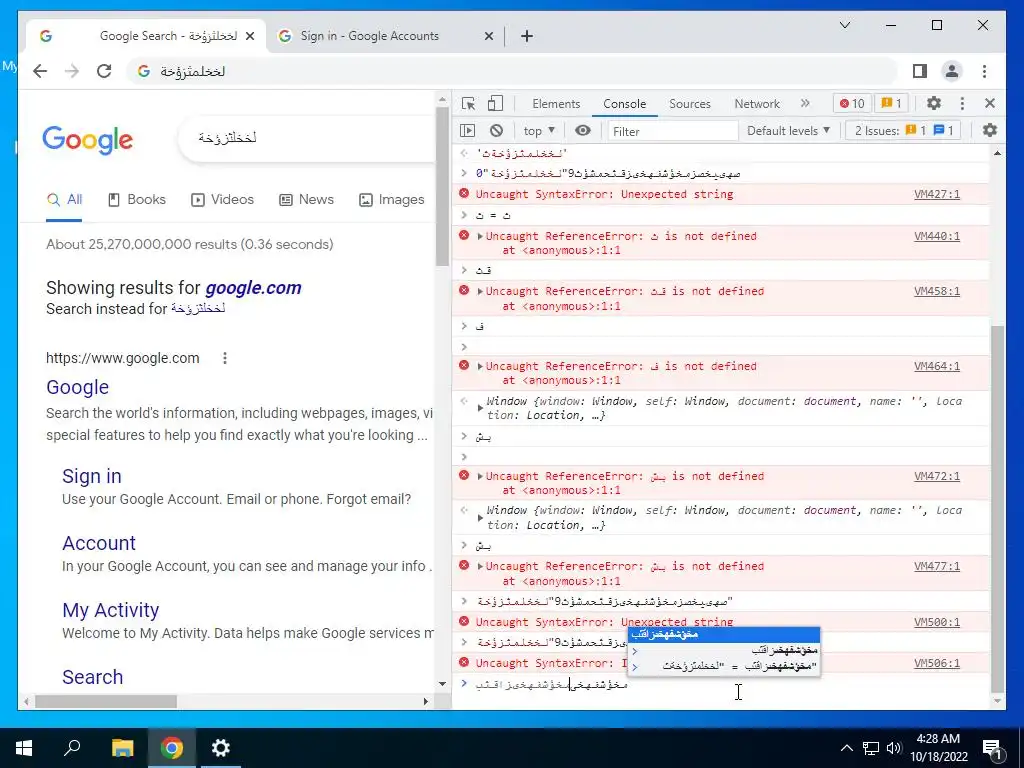This screenshot has width=1024, height=768.
Task: Toggle the device toolbar icon
Action: tap(496, 103)
